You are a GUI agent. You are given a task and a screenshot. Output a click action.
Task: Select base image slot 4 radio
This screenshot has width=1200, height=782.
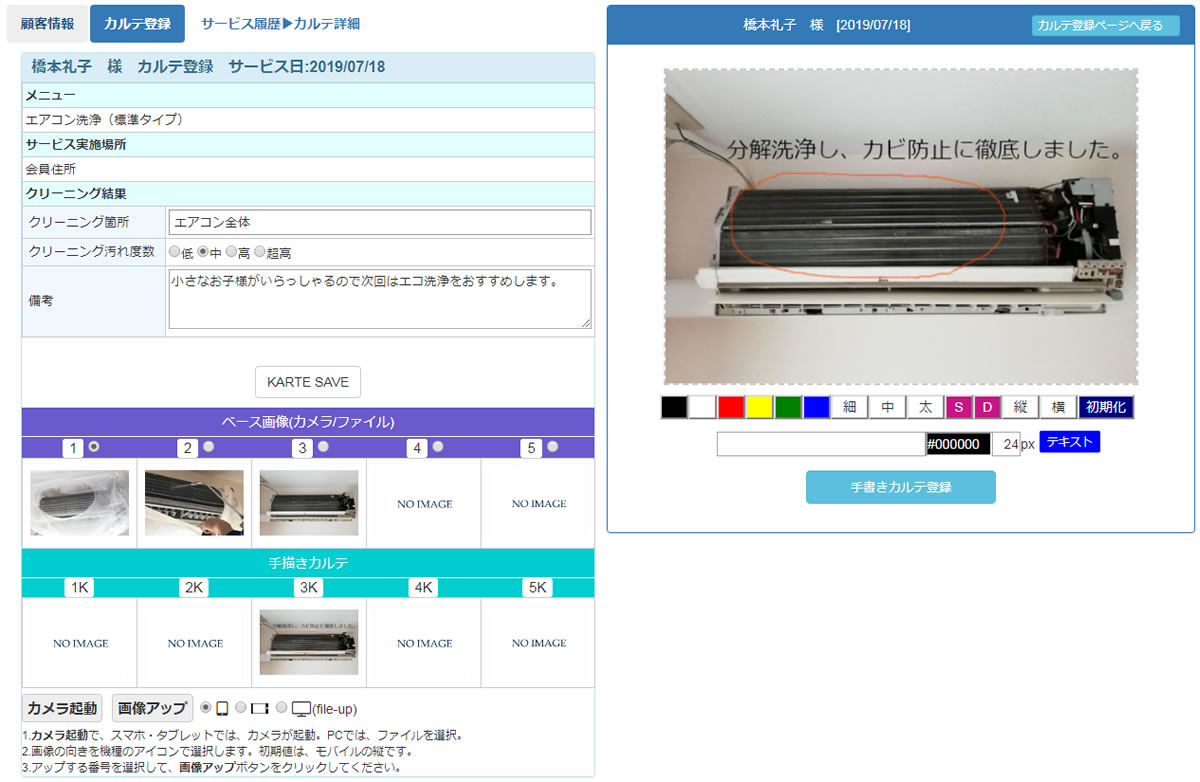coord(438,447)
